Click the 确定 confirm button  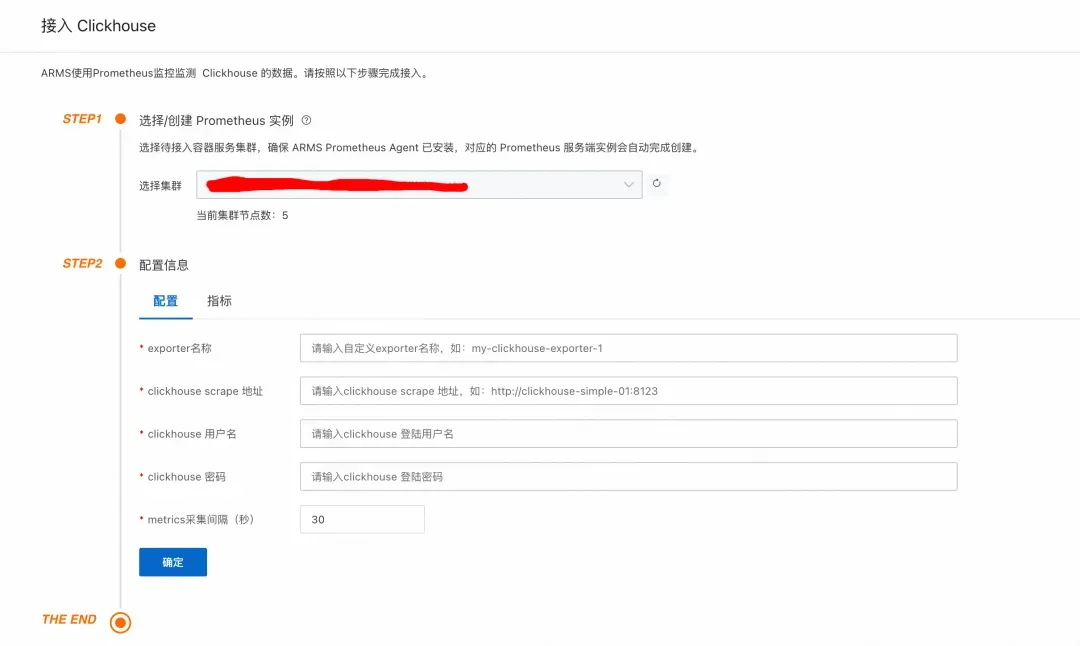click(x=173, y=562)
